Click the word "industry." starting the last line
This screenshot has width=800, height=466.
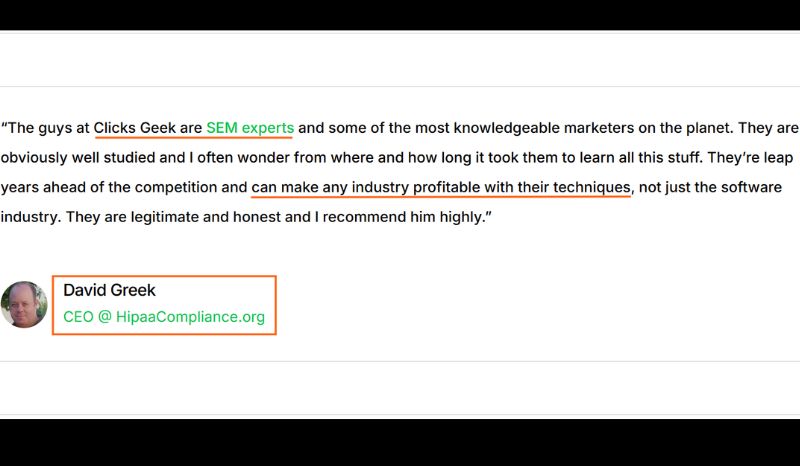pyautogui.click(x=30, y=216)
